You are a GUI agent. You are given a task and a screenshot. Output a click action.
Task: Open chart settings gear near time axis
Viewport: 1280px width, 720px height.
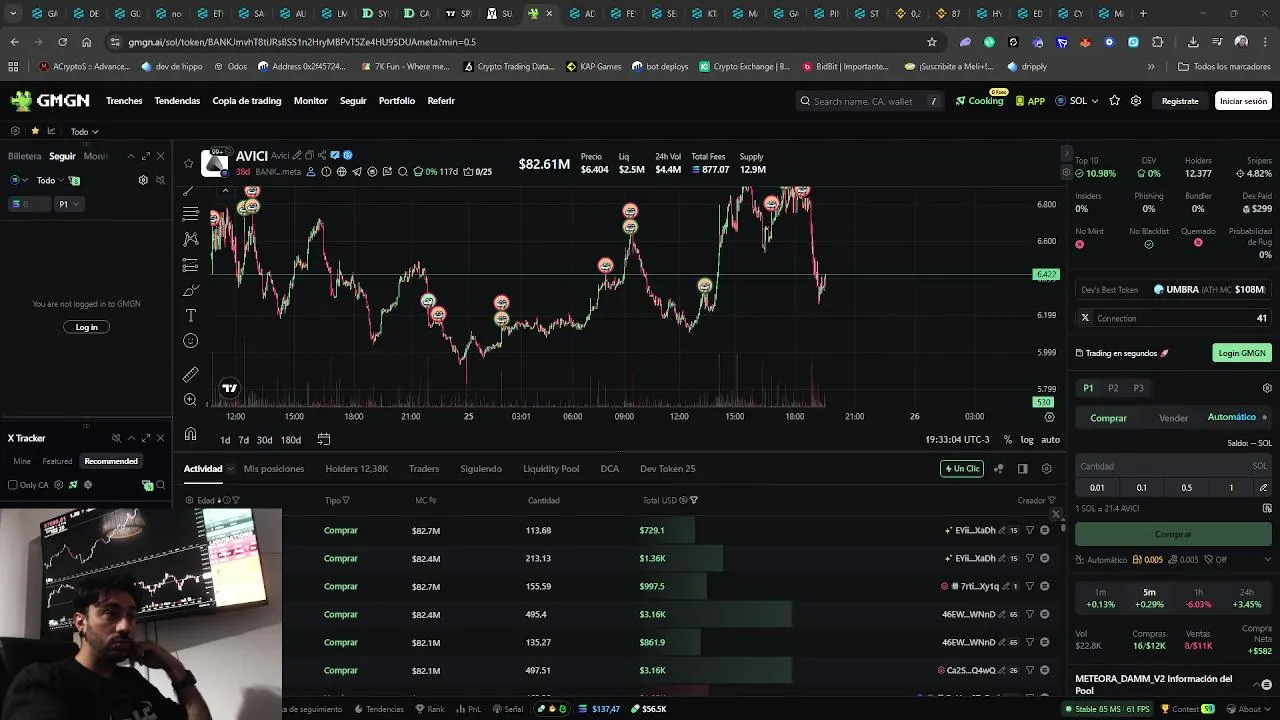coord(1049,416)
